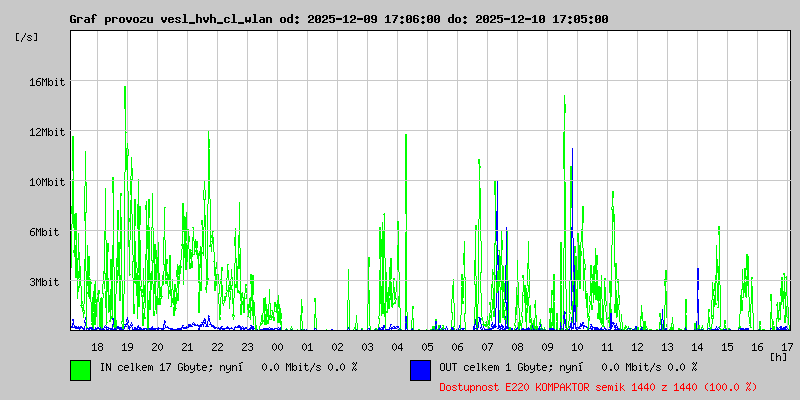
Task: Click the [/s] unit label at top left
Action: [x=27, y=37]
